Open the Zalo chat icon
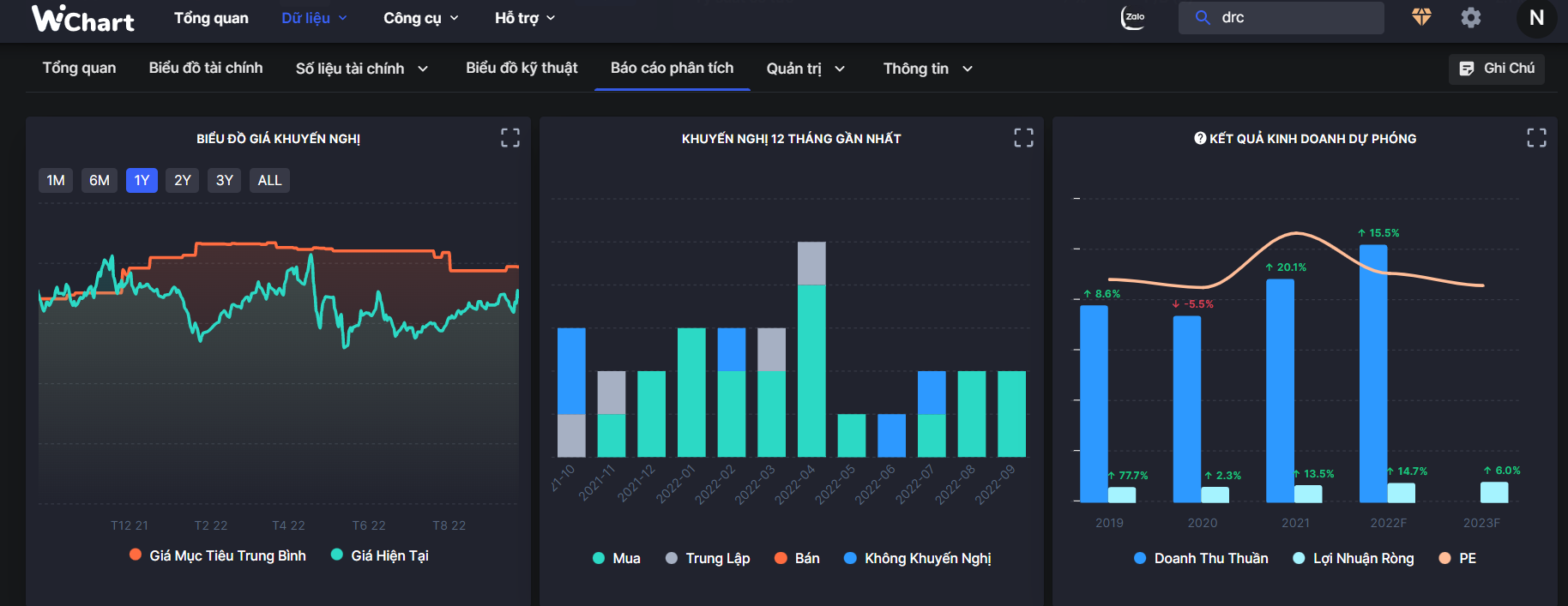Viewport: 1568px width, 606px height. (1133, 17)
